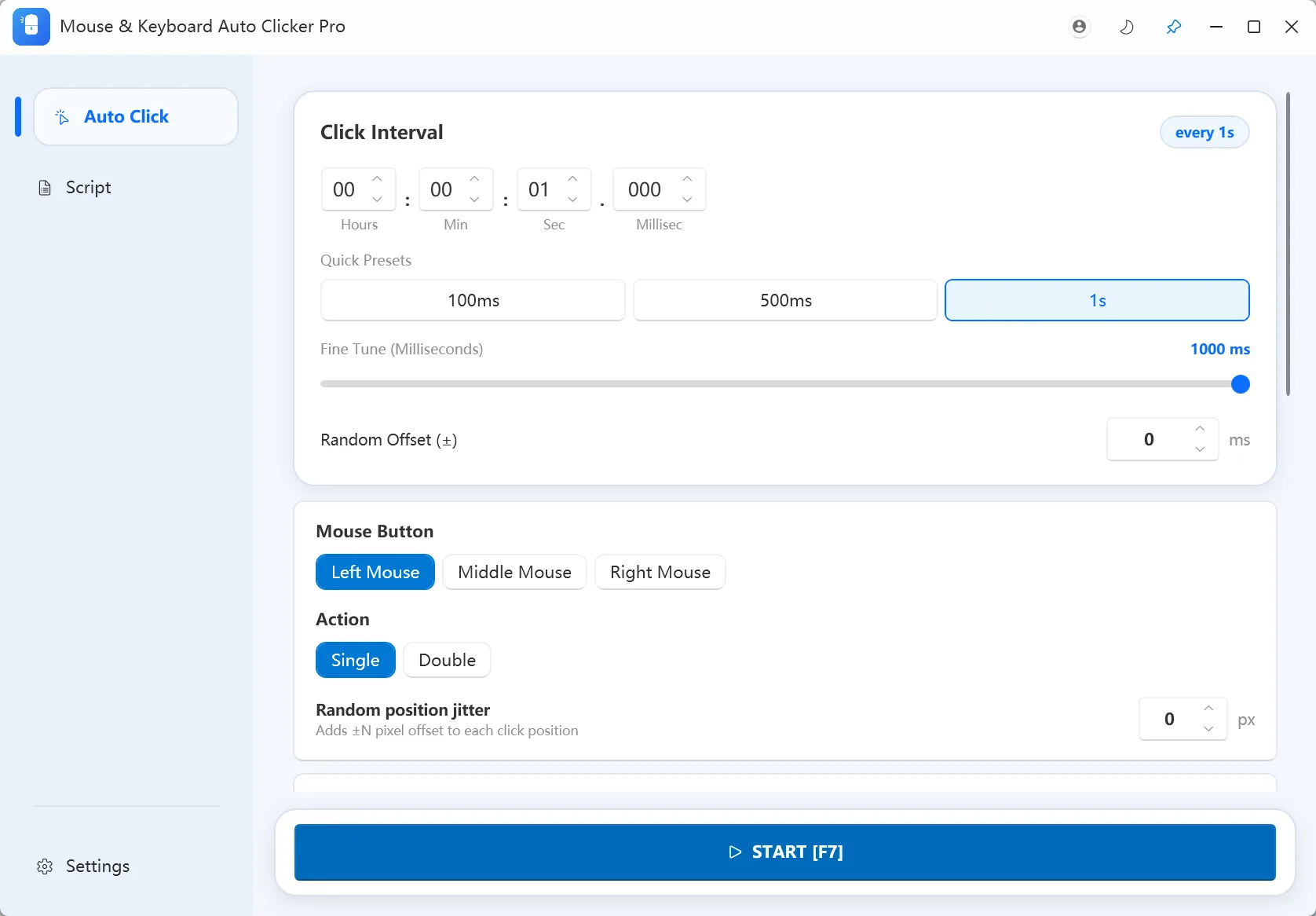Decrease position jitter with down arrow
The width and height of the screenshot is (1316, 916).
1208,729
